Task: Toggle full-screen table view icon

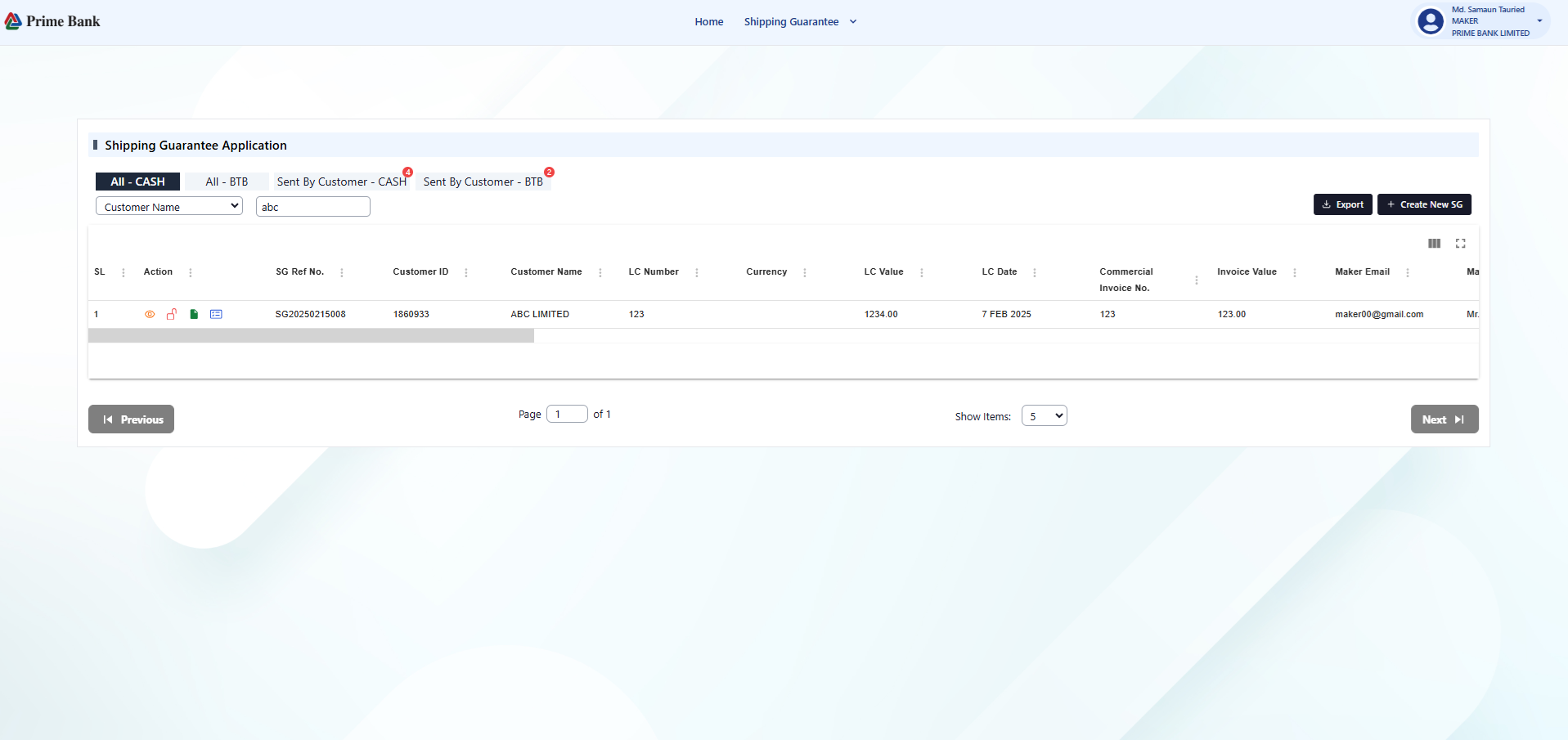Action: [x=1461, y=244]
